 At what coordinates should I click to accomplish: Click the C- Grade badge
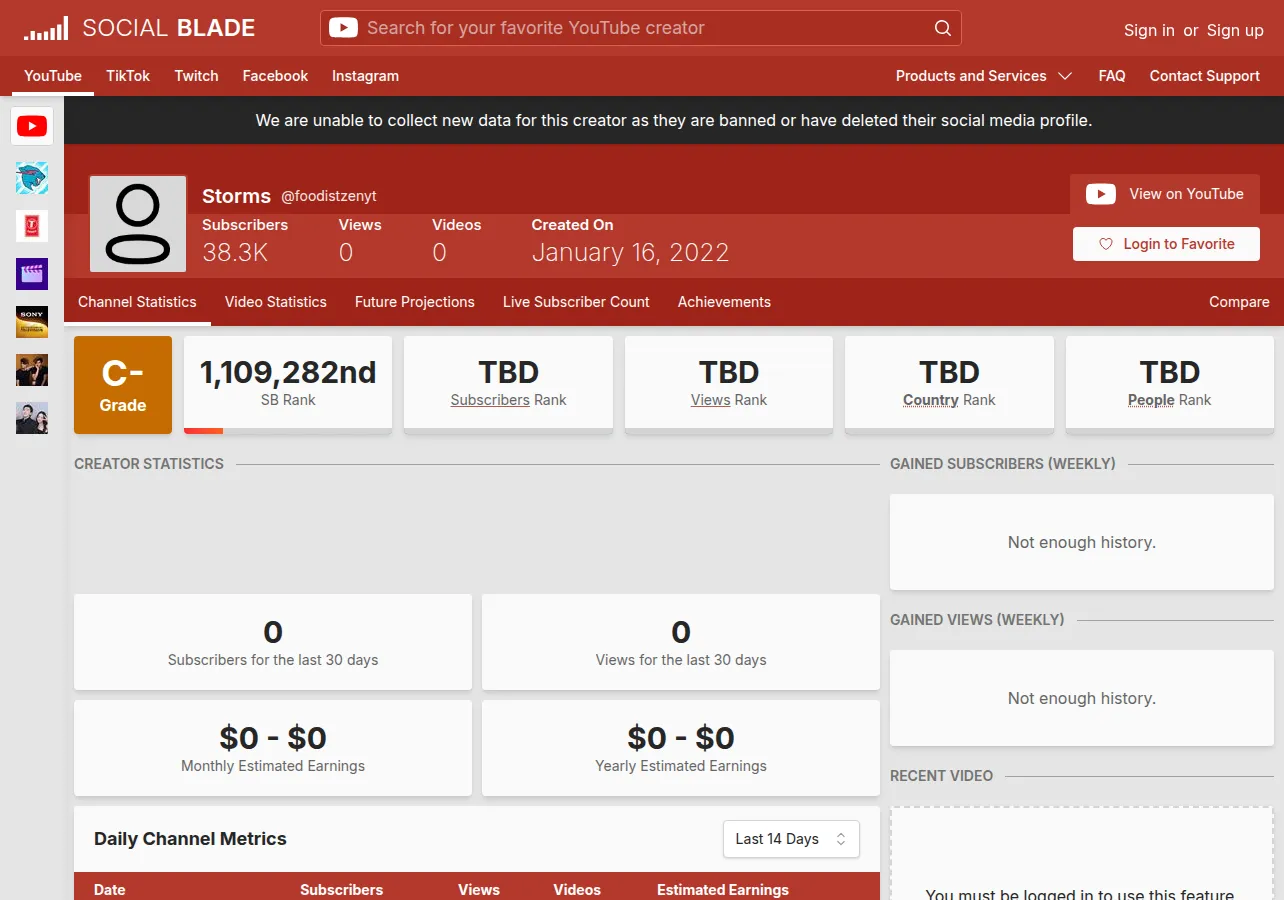[123, 385]
